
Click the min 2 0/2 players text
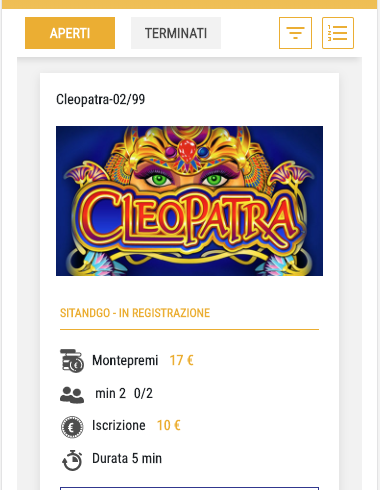click(124, 393)
